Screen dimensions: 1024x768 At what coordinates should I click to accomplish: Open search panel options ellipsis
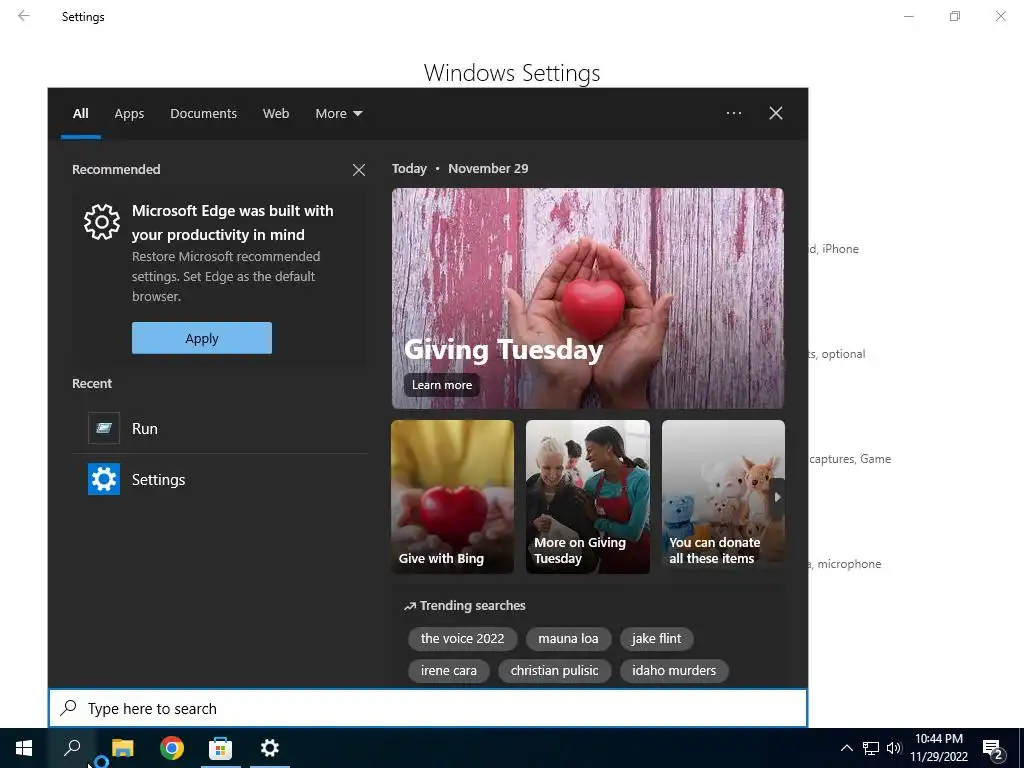pyautogui.click(x=733, y=113)
